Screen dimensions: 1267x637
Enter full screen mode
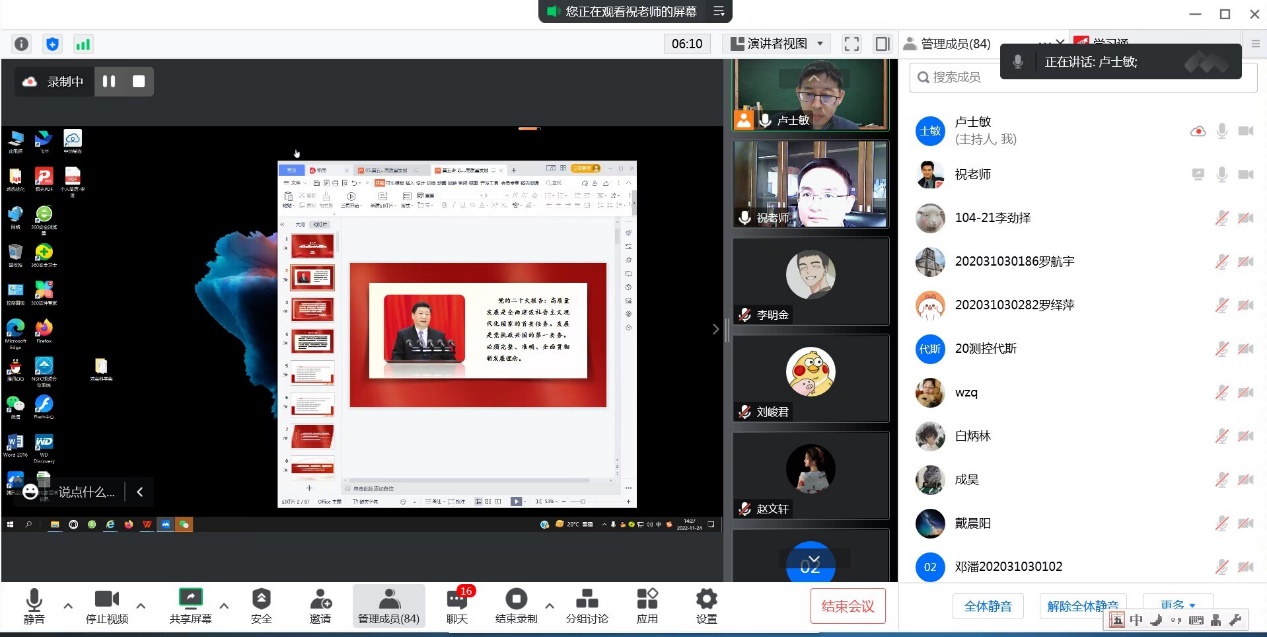pos(851,44)
